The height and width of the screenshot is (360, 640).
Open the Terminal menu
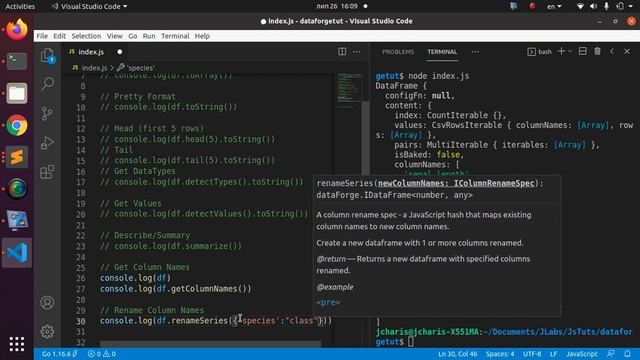tap(175, 36)
